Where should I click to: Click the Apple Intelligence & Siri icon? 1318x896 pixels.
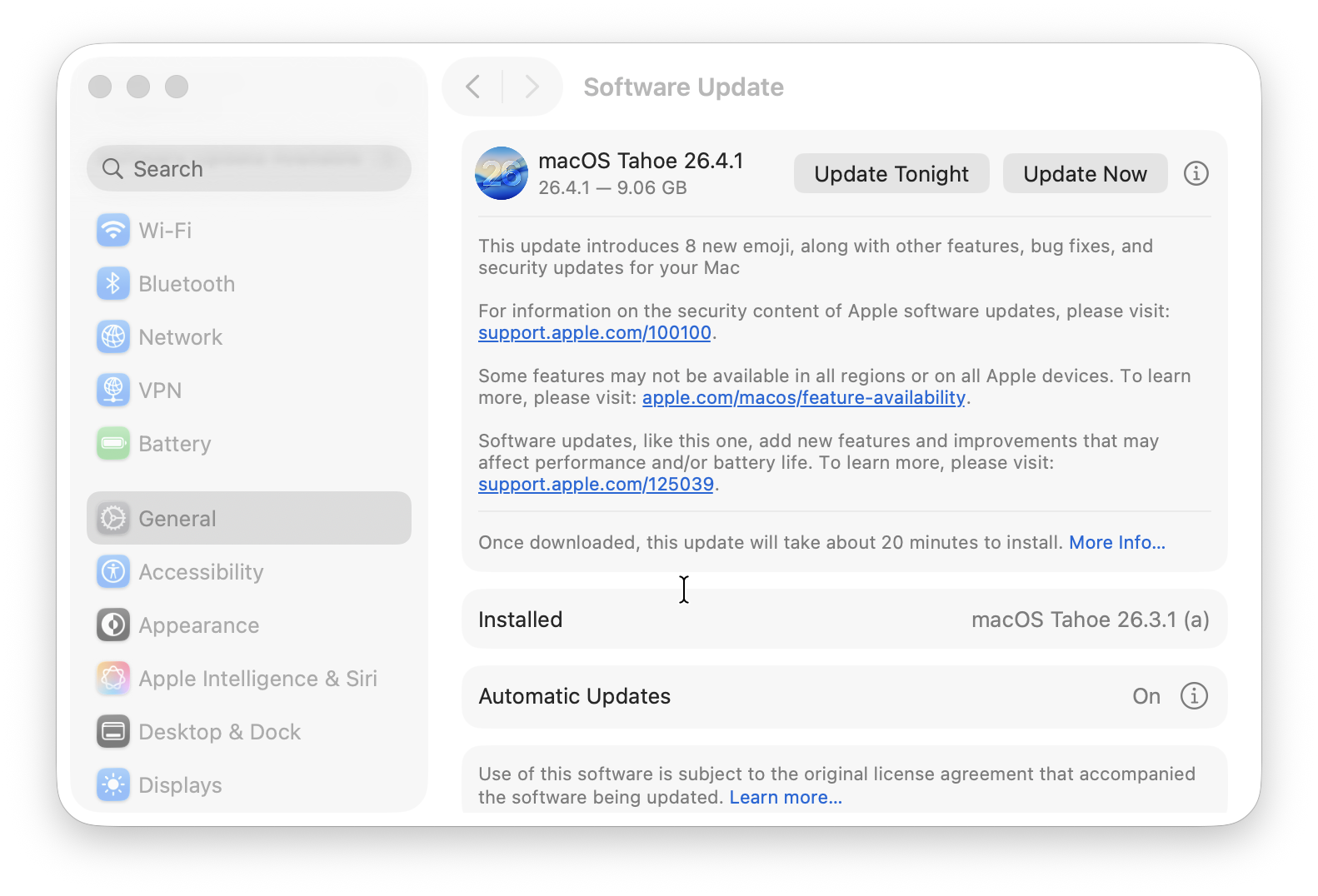pos(113,679)
